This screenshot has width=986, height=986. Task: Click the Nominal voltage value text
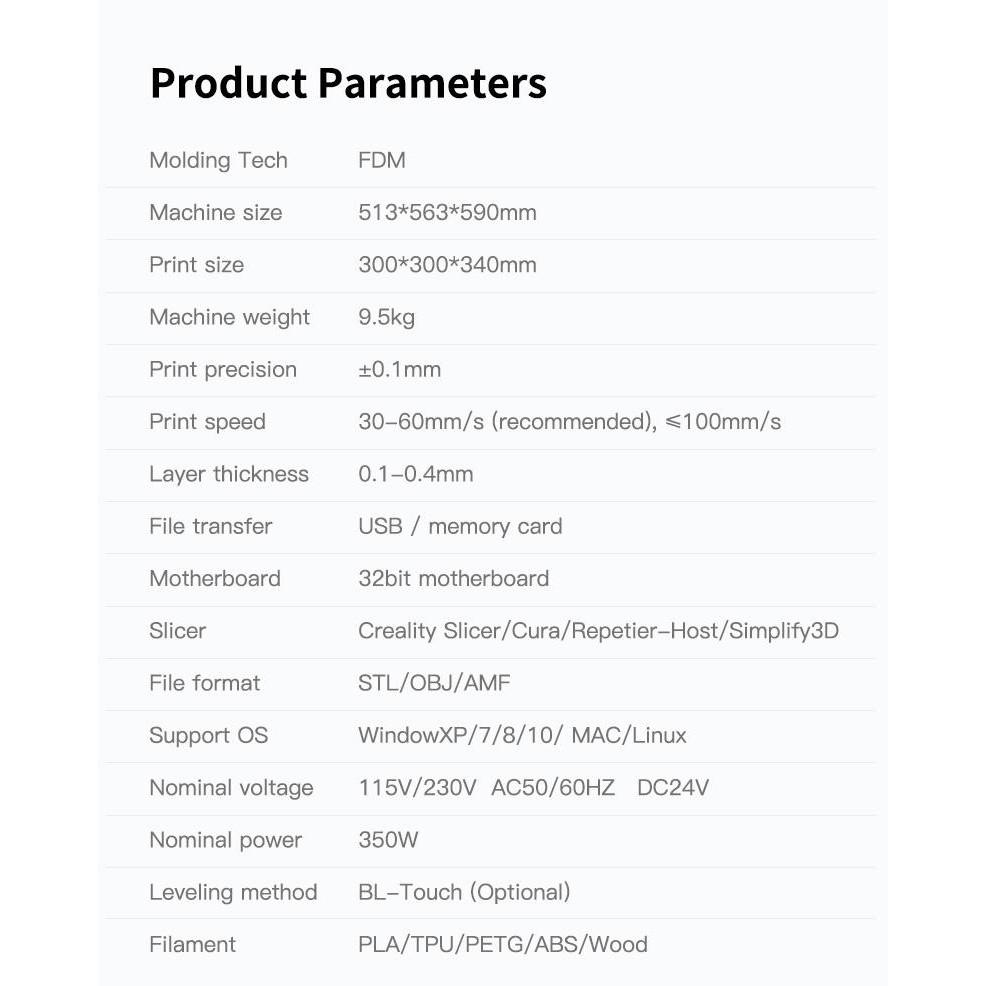coord(533,788)
